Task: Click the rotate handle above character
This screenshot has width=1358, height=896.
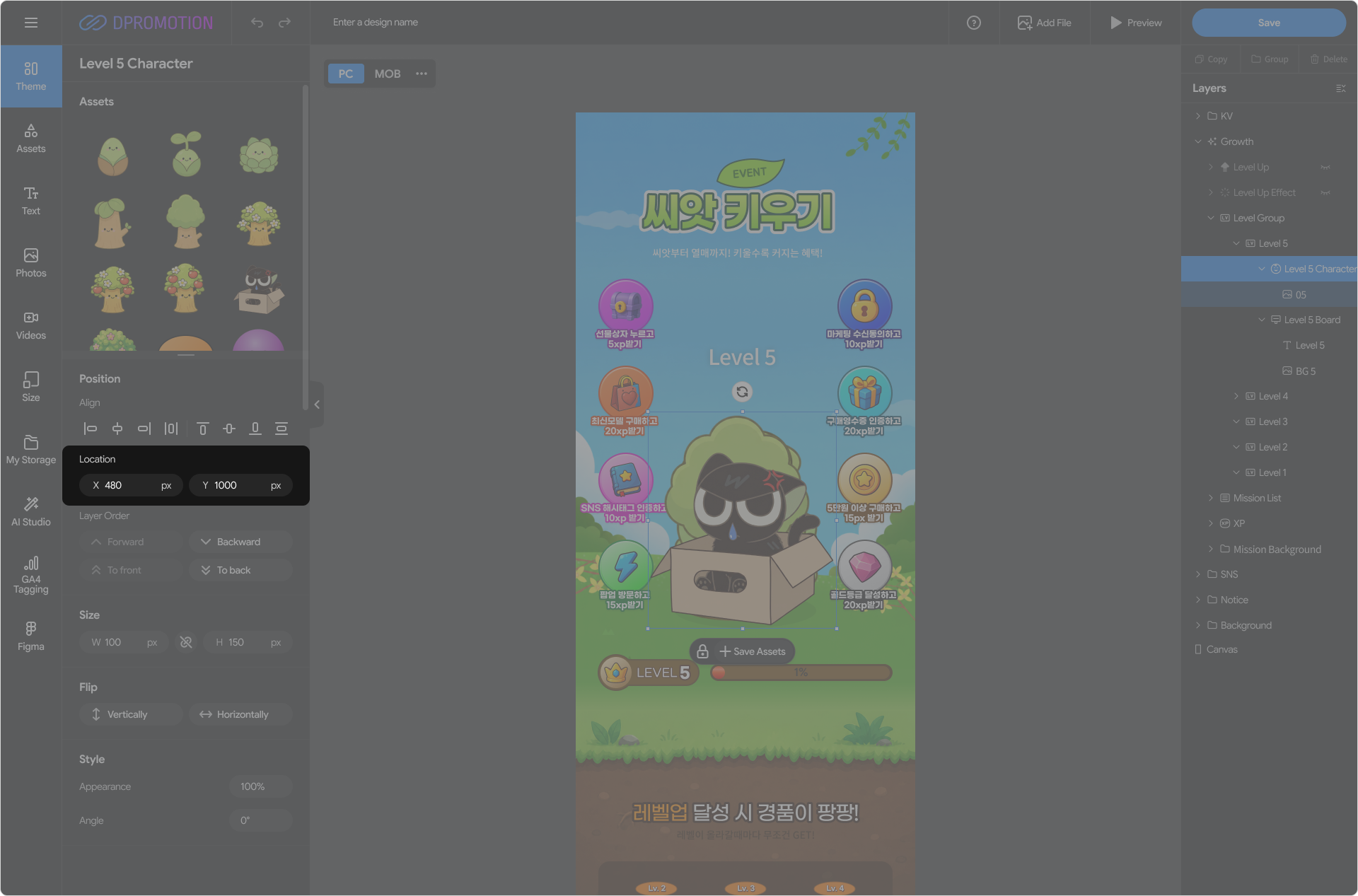Action: tap(742, 391)
